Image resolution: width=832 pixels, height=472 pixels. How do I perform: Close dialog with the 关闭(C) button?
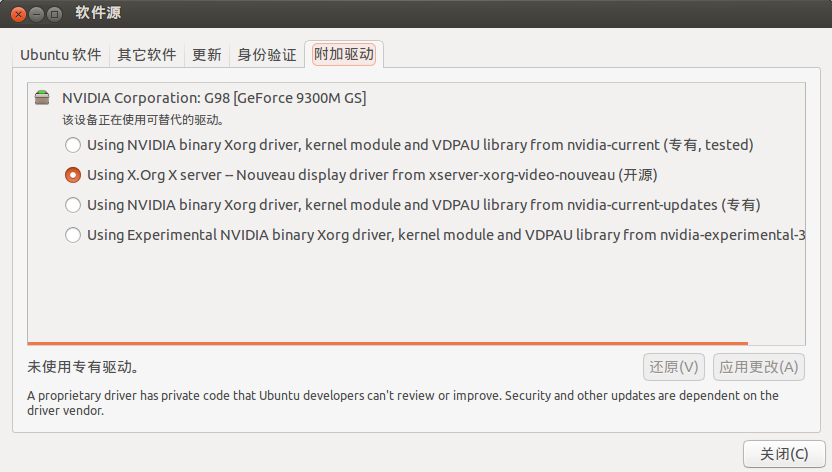tap(784, 454)
